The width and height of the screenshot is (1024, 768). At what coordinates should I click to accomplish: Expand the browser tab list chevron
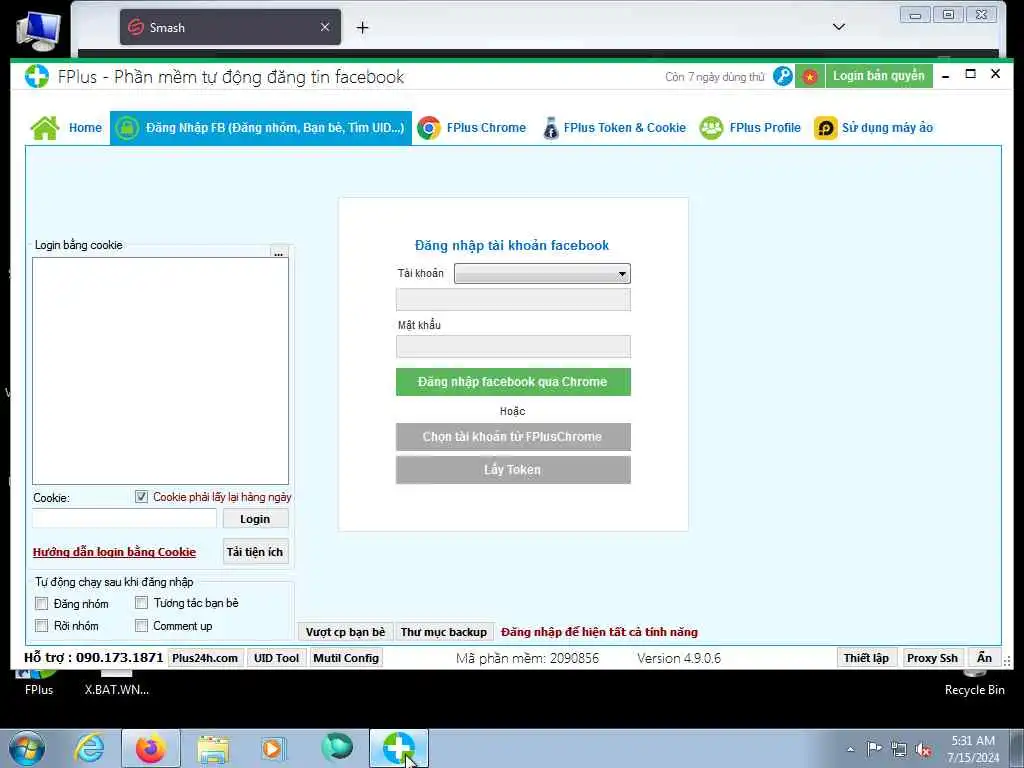pyautogui.click(x=839, y=27)
